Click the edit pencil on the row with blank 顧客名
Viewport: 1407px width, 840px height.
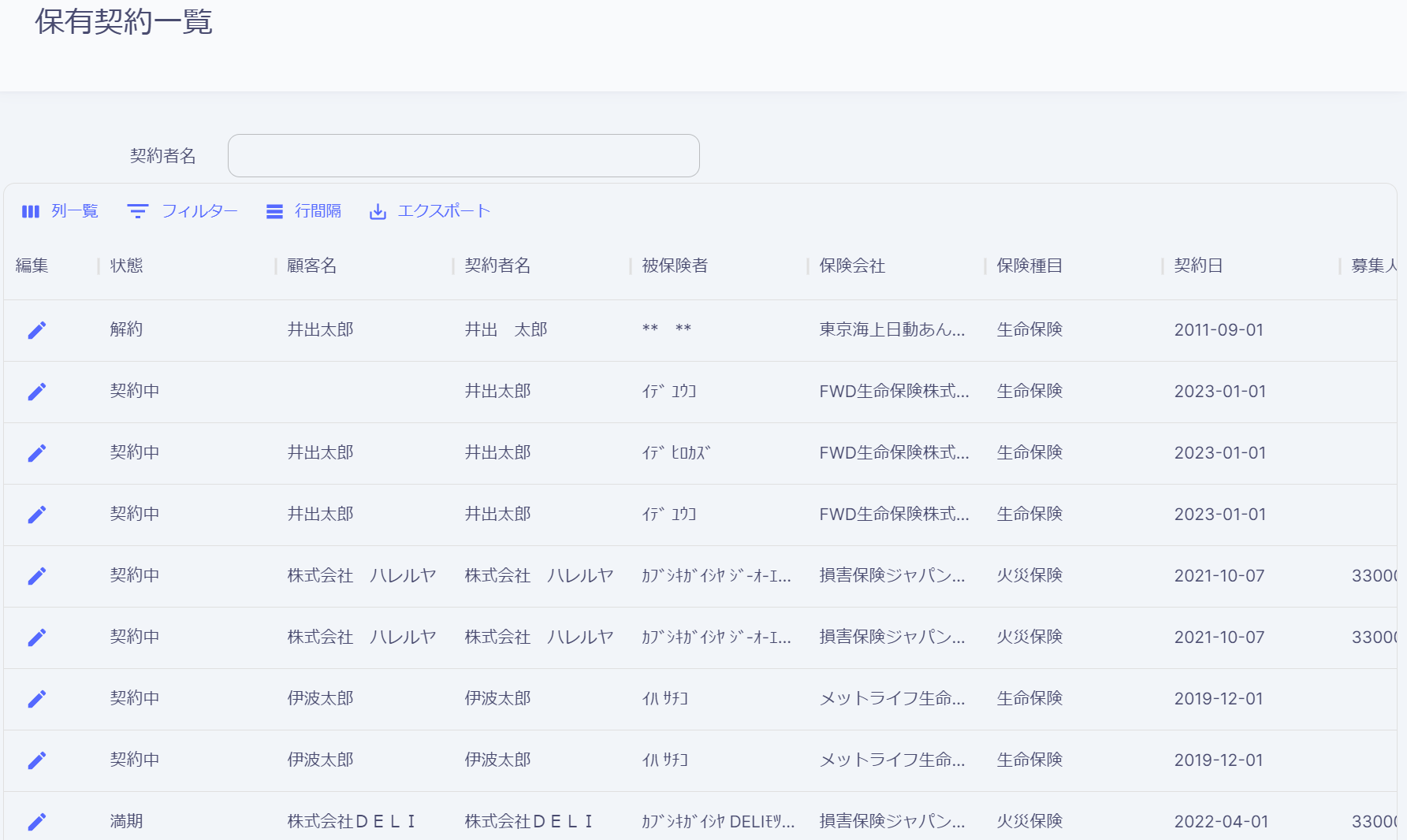point(37,392)
